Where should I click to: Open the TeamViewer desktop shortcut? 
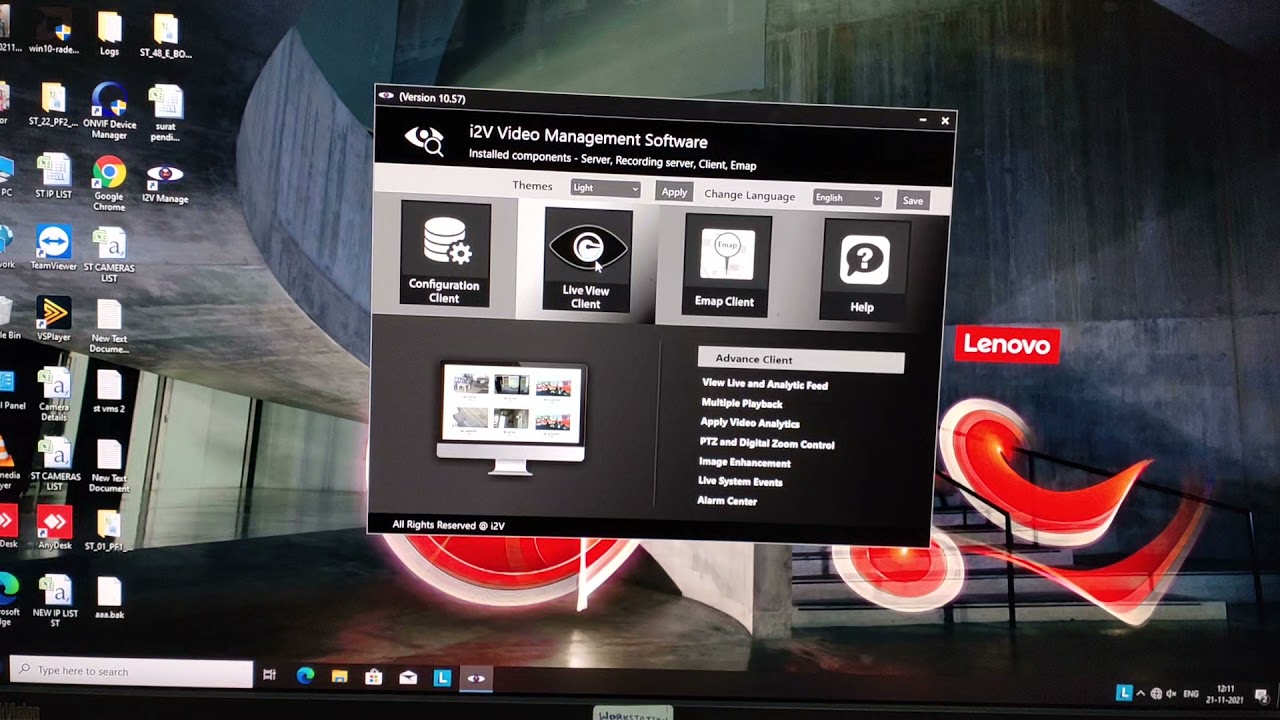[54, 249]
